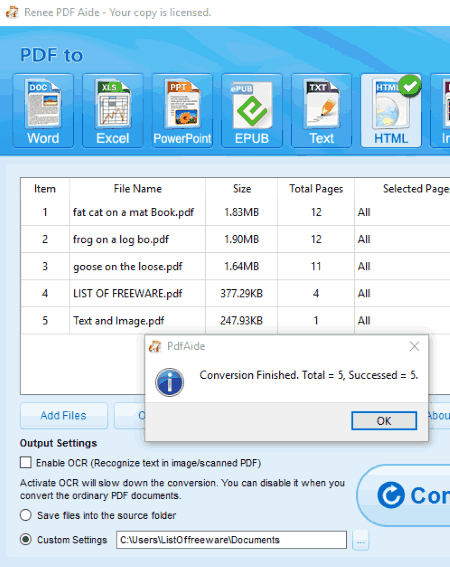Select the HTML output format

pyautogui.click(x=391, y=111)
